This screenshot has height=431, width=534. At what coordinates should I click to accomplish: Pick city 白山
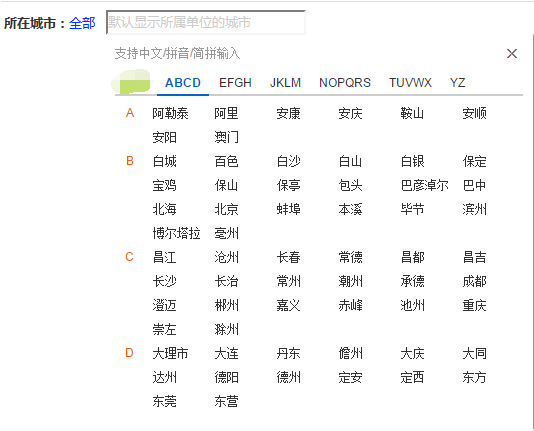(x=350, y=161)
